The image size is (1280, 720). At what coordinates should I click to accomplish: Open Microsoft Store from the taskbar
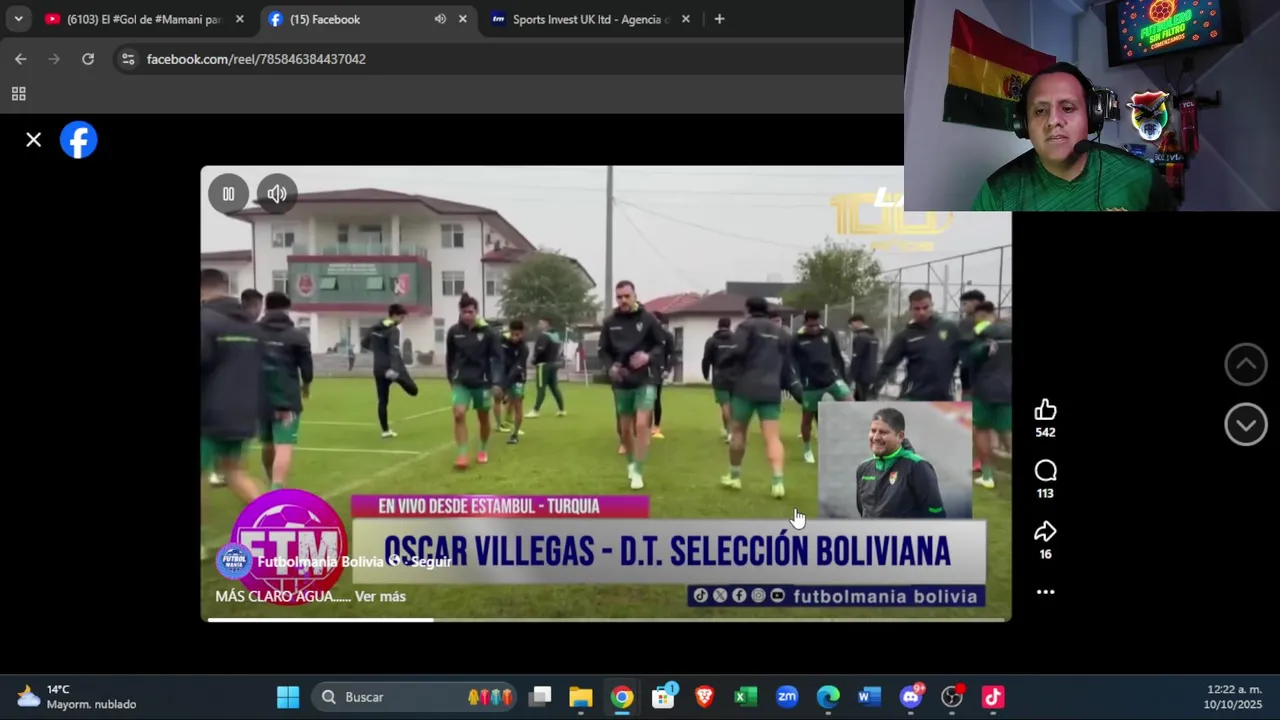(663, 697)
